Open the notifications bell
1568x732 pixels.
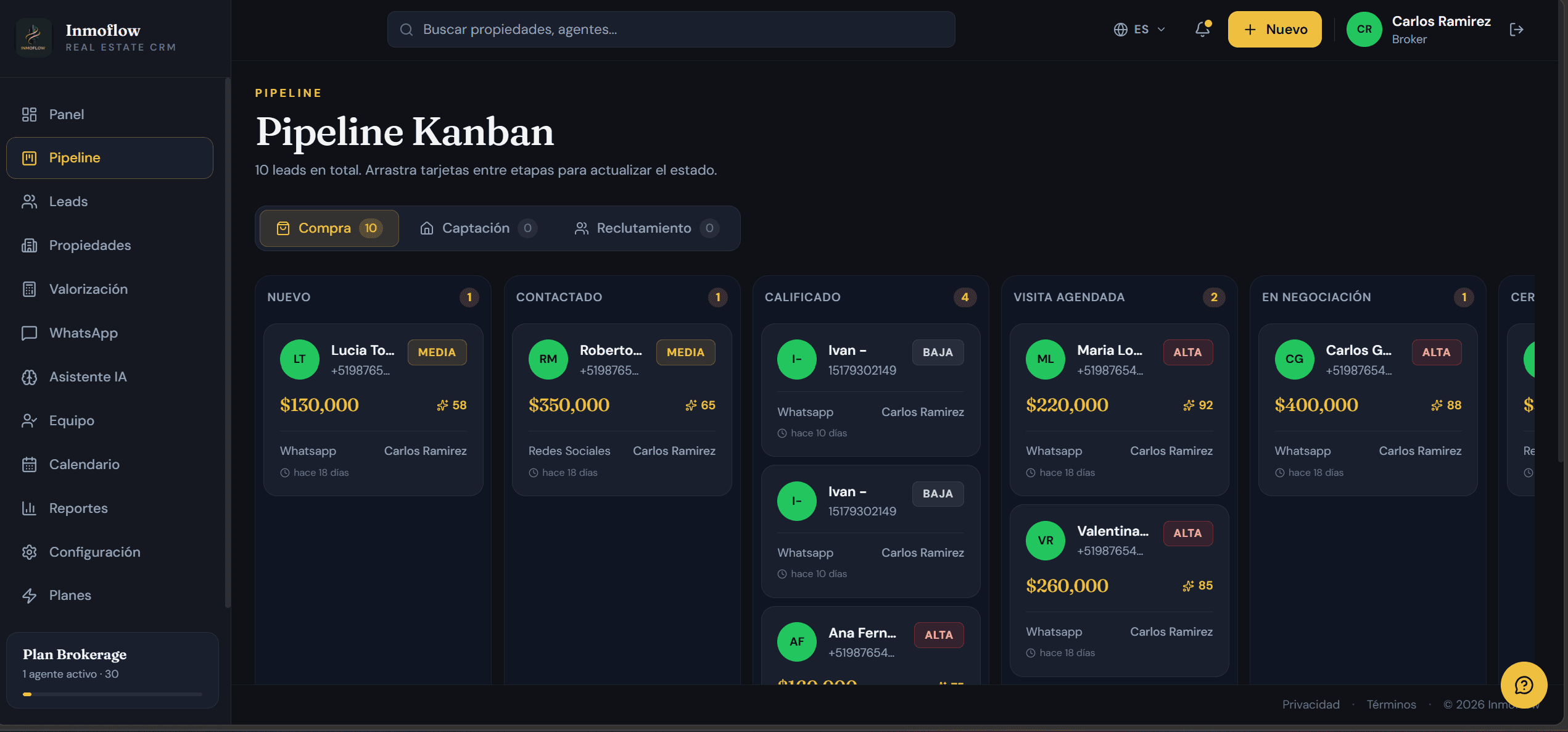[1202, 29]
